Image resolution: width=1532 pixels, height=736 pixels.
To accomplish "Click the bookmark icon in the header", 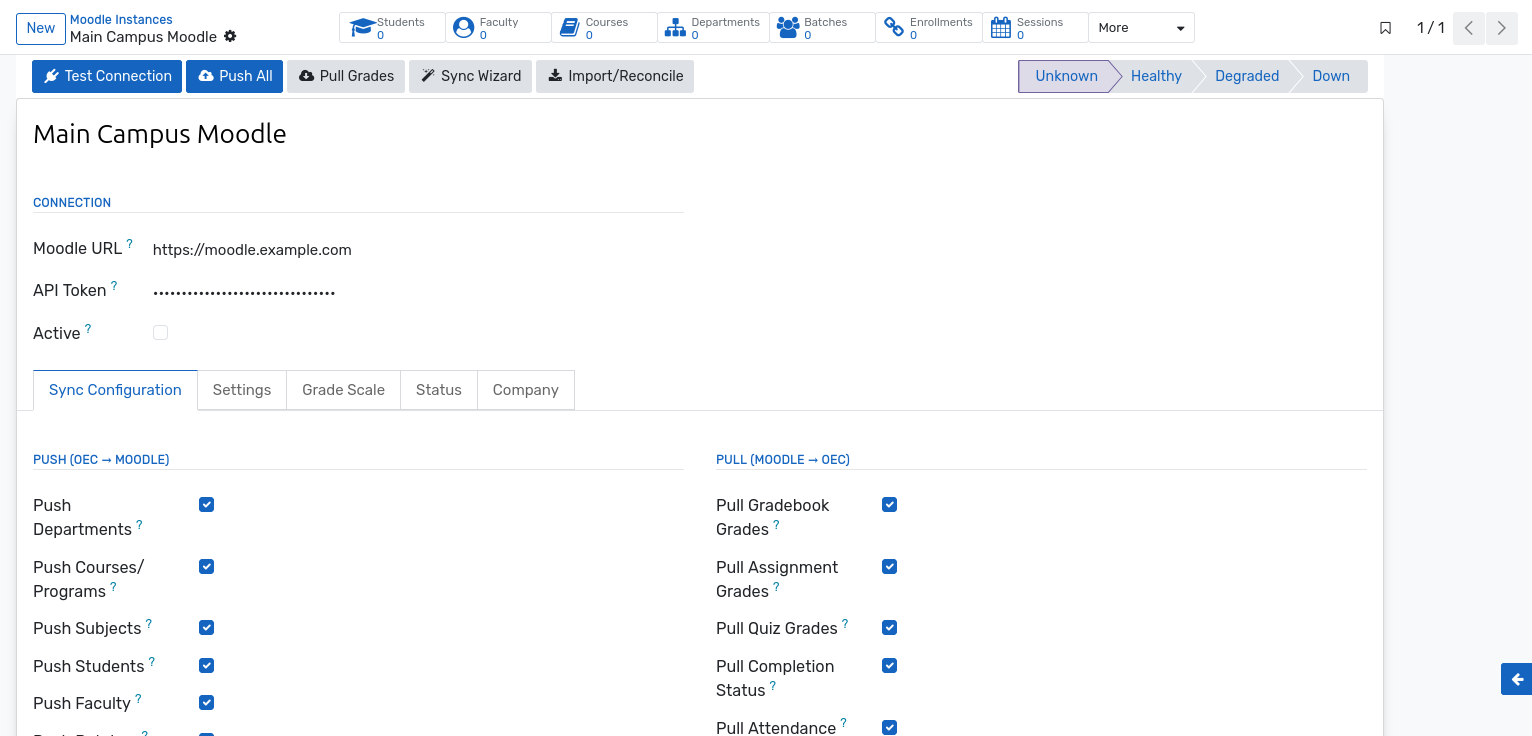I will (1385, 28).
